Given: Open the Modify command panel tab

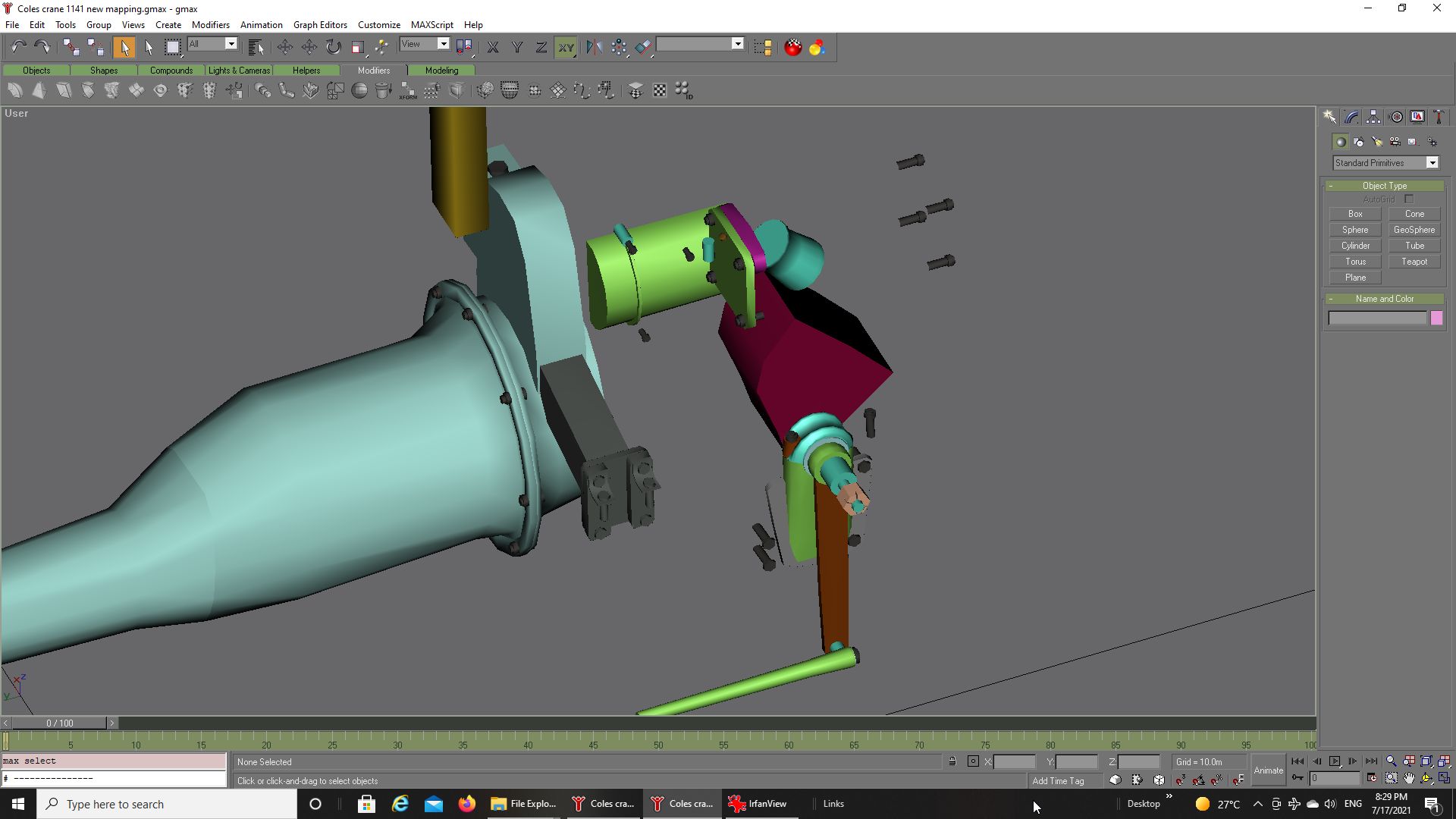Looking at the screenshot, I should click(1351, 117).
